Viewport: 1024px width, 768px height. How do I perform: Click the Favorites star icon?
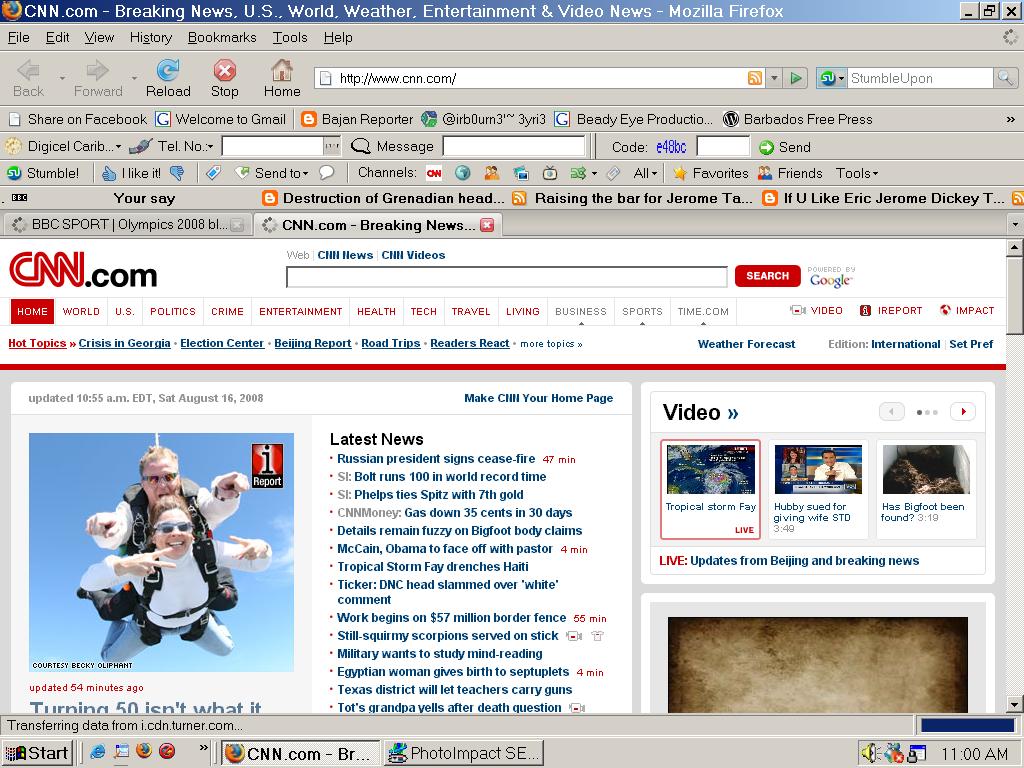click(x=680, y=173)
